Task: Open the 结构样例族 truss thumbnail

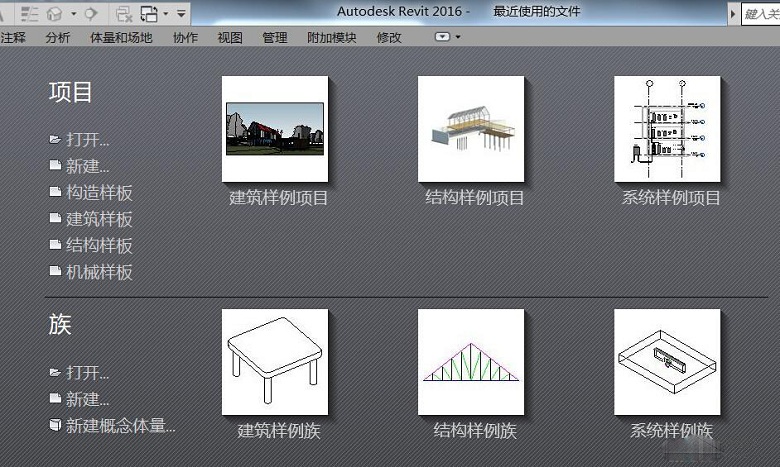Action: pyautogui.click(x=471, y=361)
